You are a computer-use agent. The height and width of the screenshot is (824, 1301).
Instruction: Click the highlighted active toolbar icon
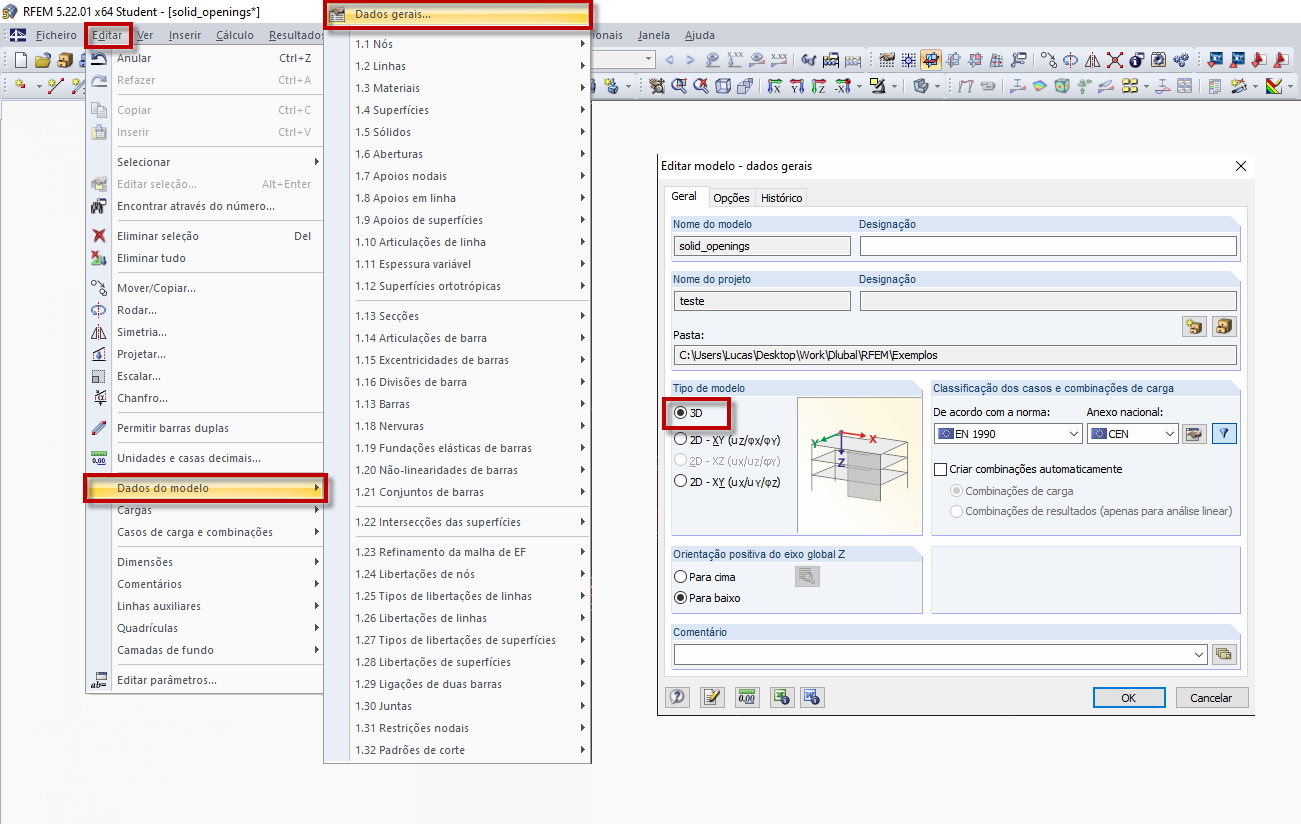(931, 60)
